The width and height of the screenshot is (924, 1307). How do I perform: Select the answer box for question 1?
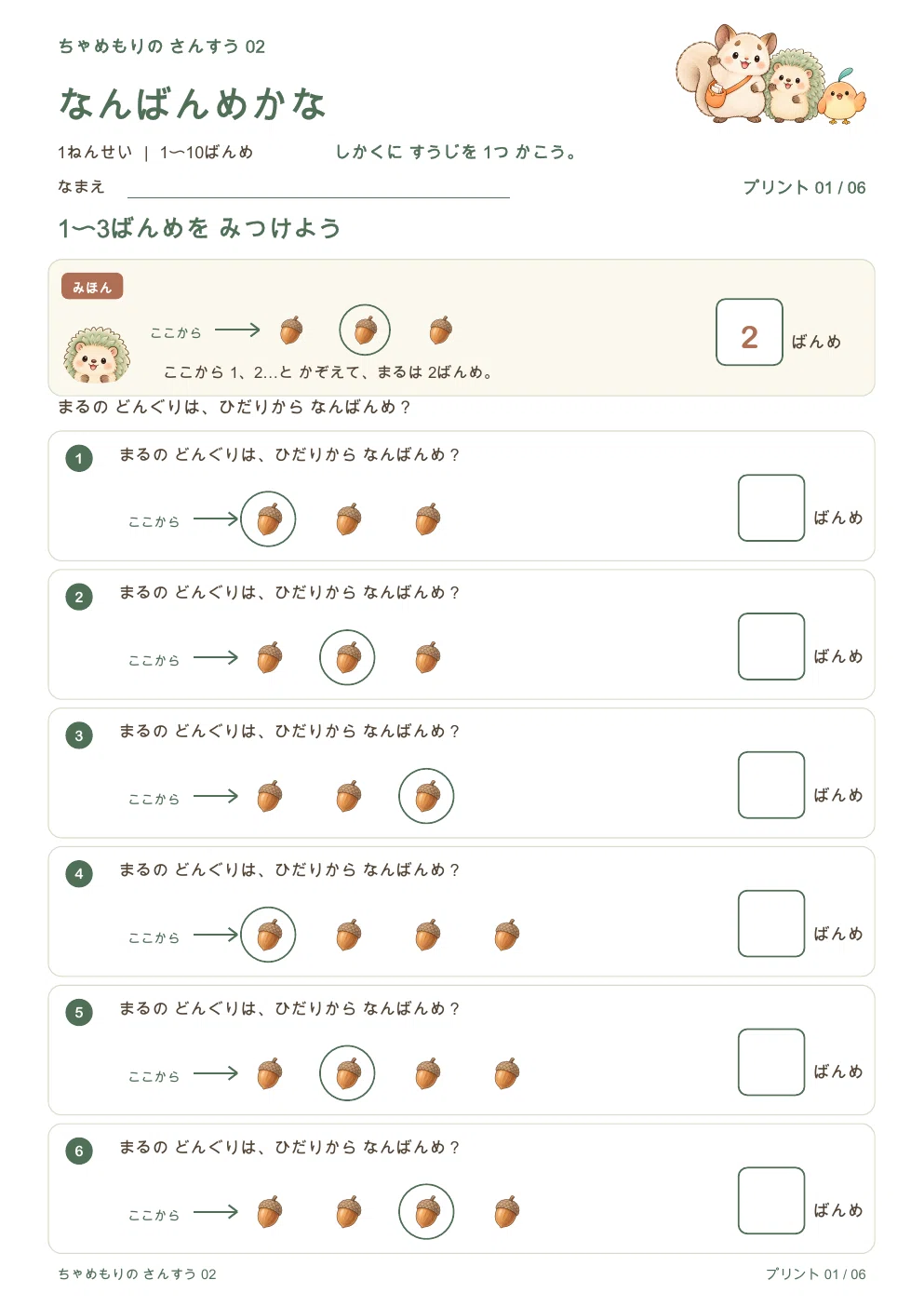[771, 507]
